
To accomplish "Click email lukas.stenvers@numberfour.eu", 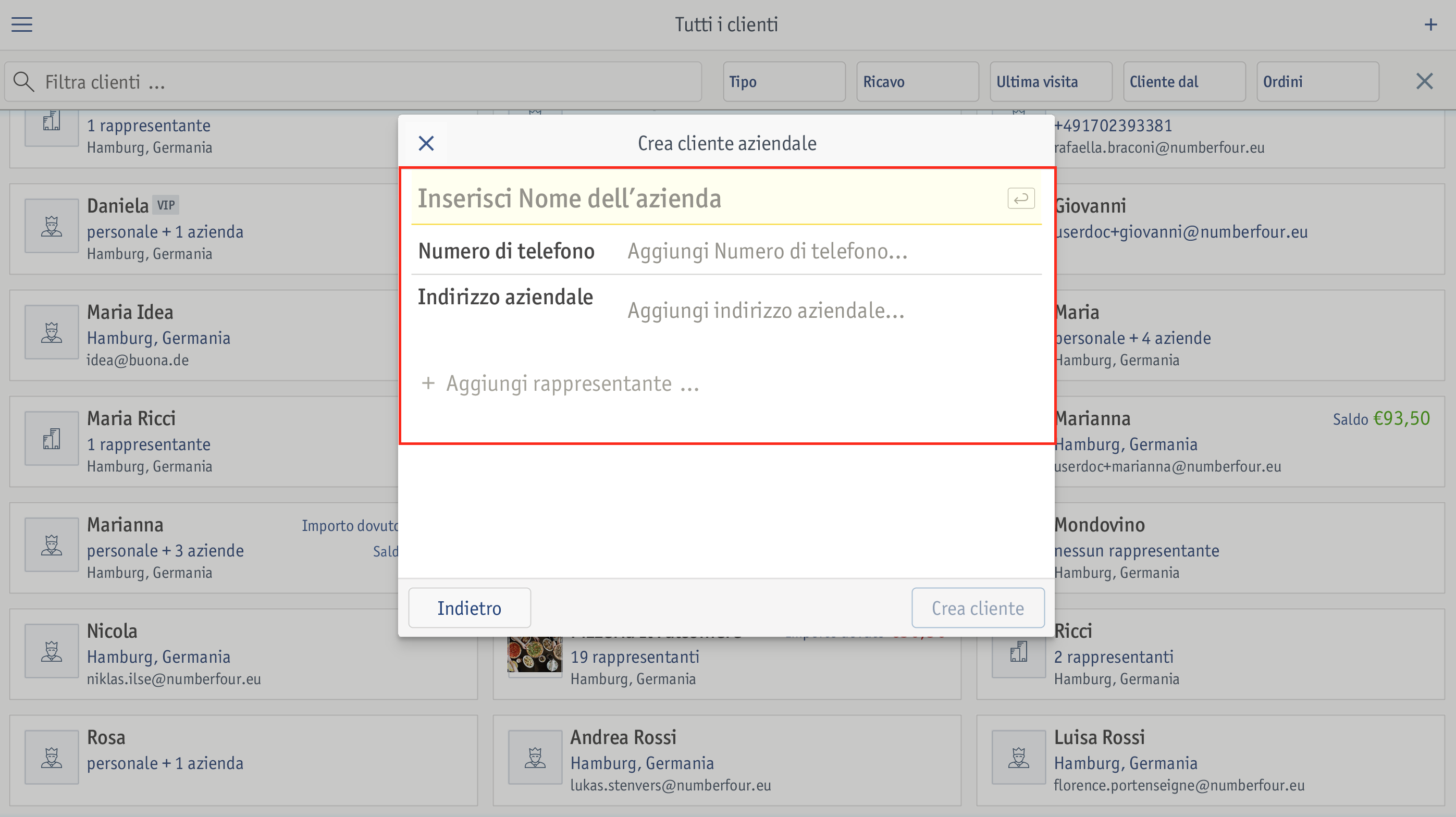I will click(670, 785).
